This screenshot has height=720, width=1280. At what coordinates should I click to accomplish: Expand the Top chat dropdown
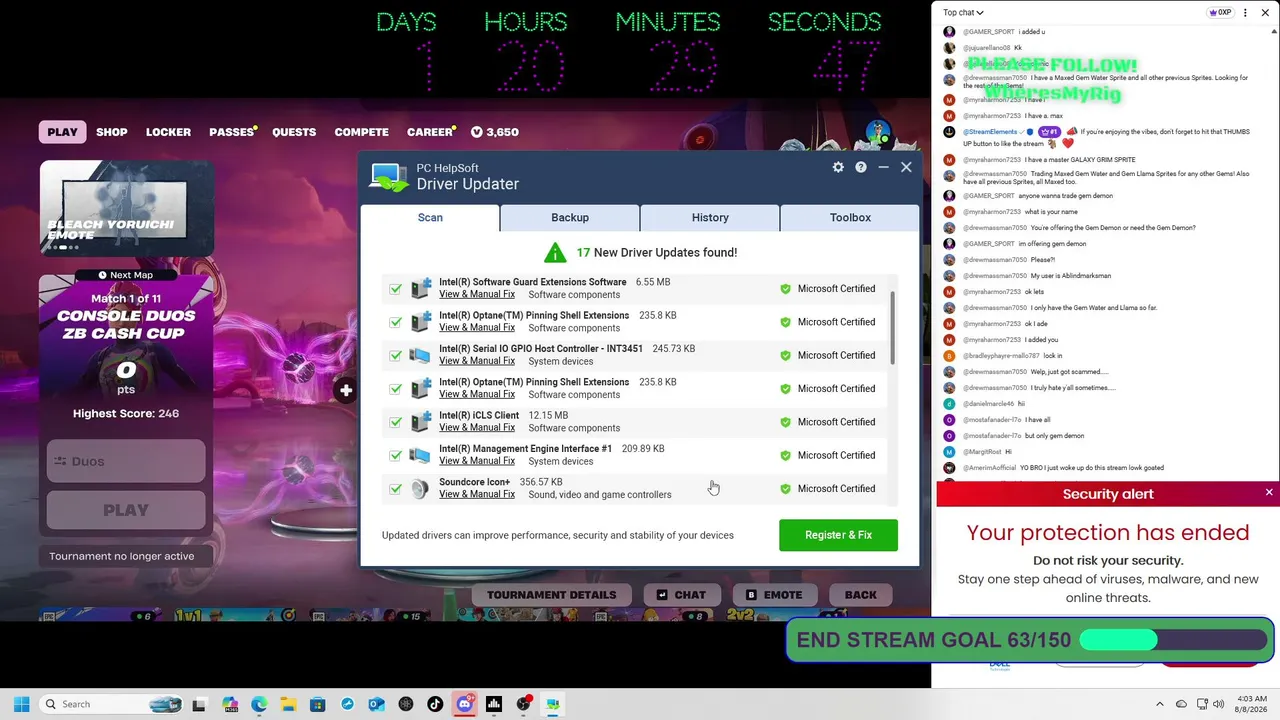[963, 13]
